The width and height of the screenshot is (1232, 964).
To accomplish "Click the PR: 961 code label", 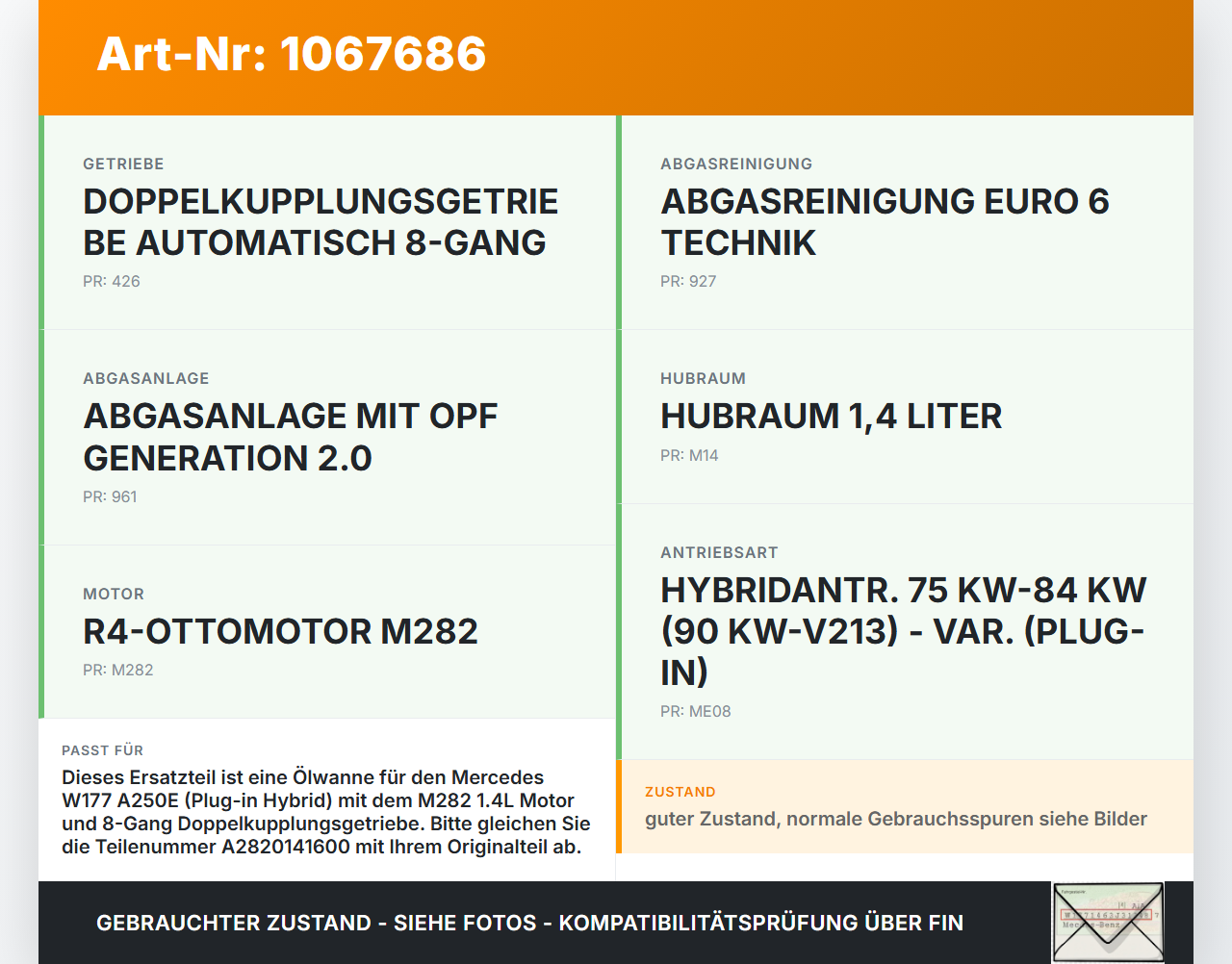I will 110,497.
